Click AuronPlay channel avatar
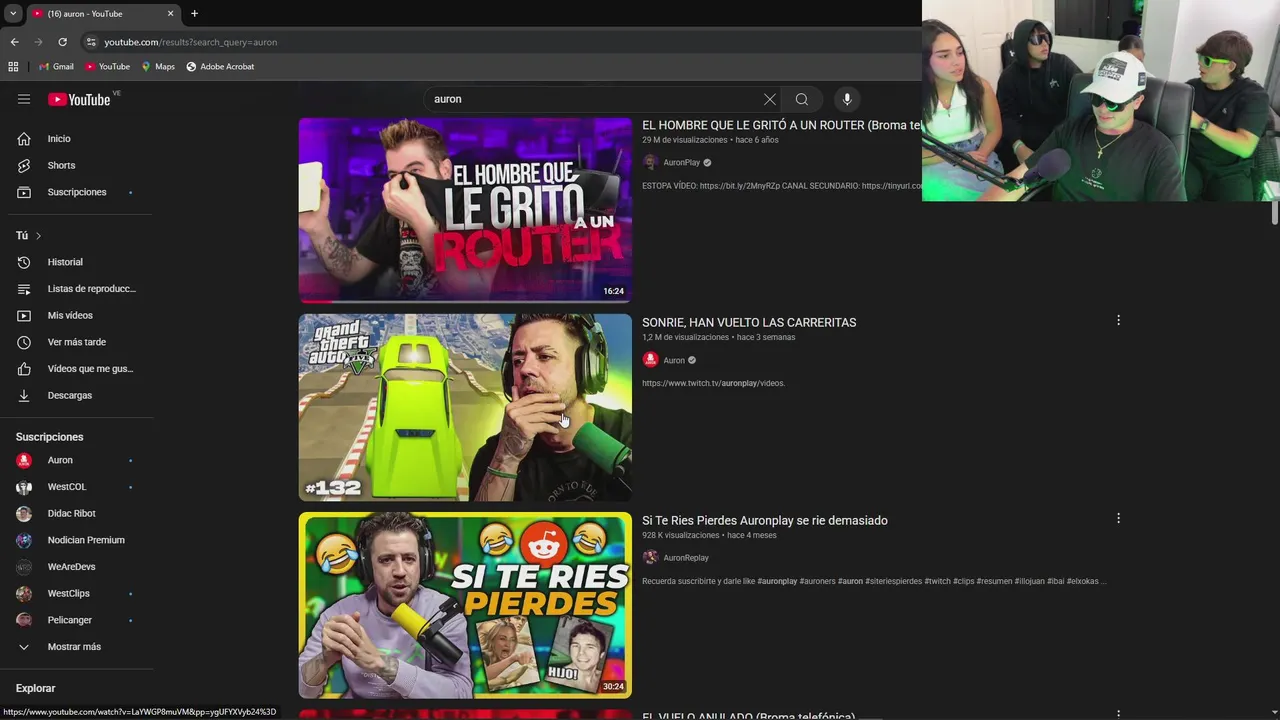The height and width of the screenshot is (720, 1280). [x=650, y=162]
